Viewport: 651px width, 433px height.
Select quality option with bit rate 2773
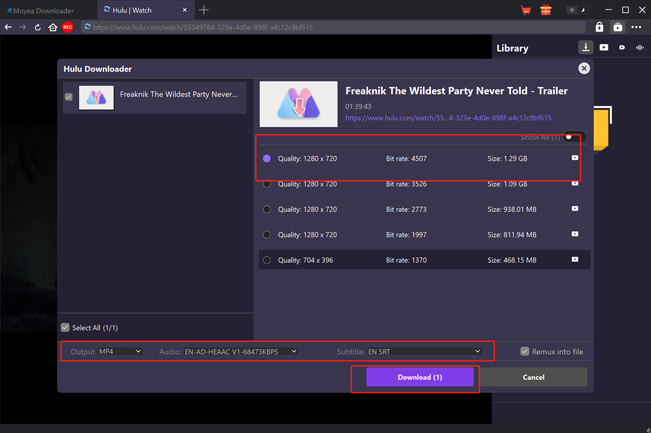267,209
